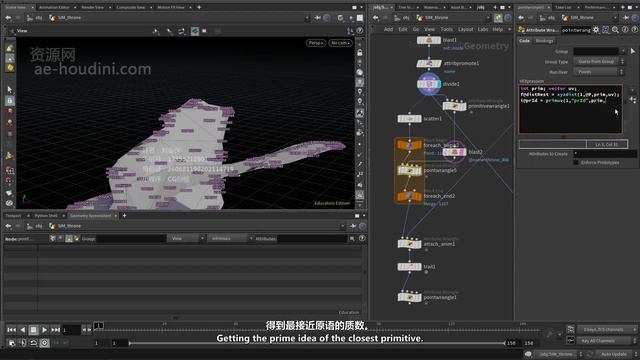
Task: Toggle the highlighted viewport display option in the View toolbar
Action: pyautogui.click(x=195, y=31)
